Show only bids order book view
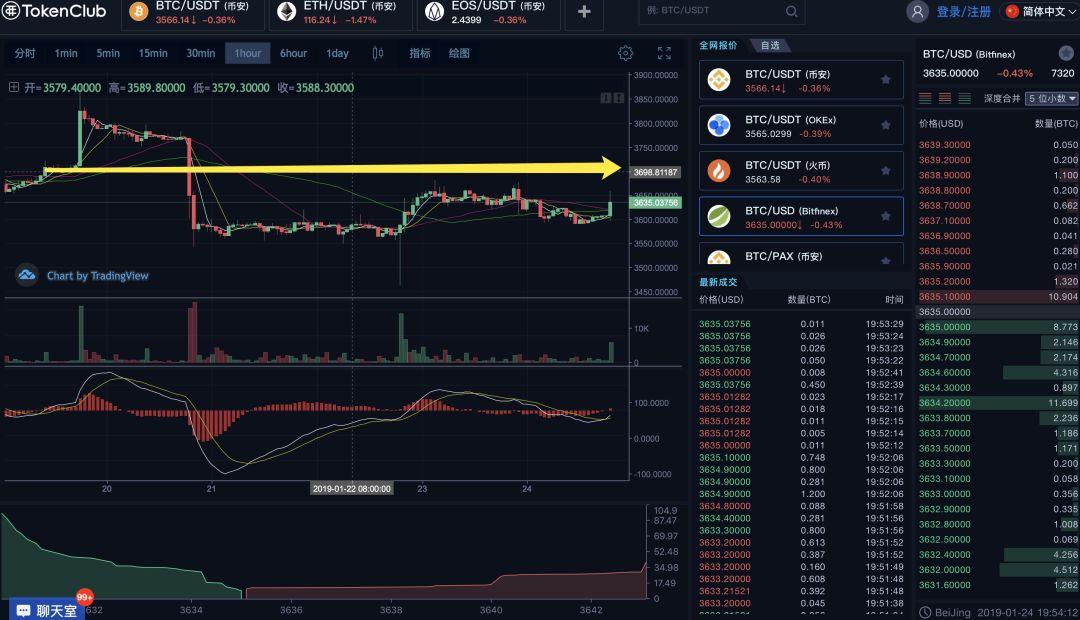The height and width of the screenshot is (620, 1080). coord(965,99)
